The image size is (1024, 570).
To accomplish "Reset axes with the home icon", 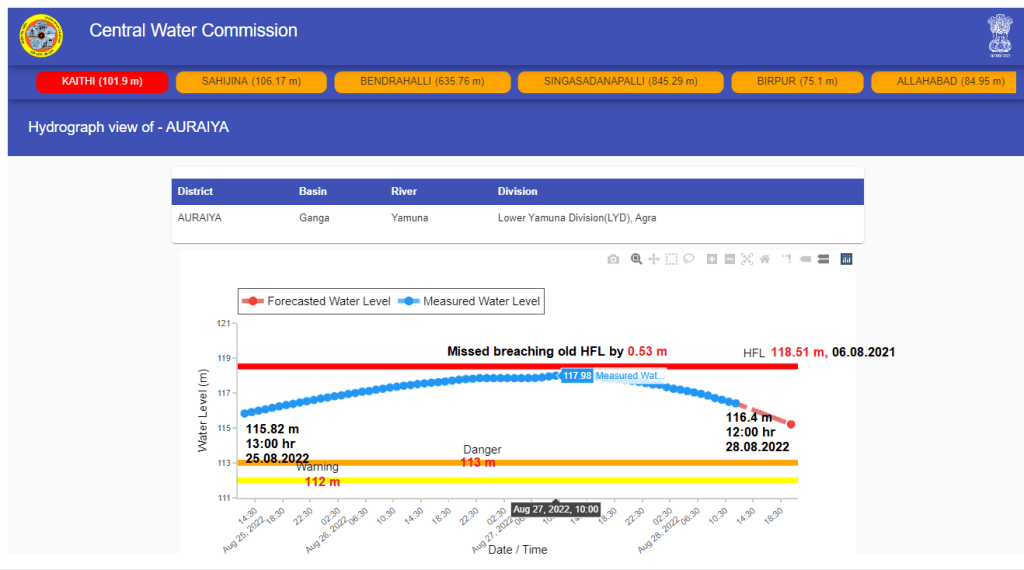I will point(765,259).
